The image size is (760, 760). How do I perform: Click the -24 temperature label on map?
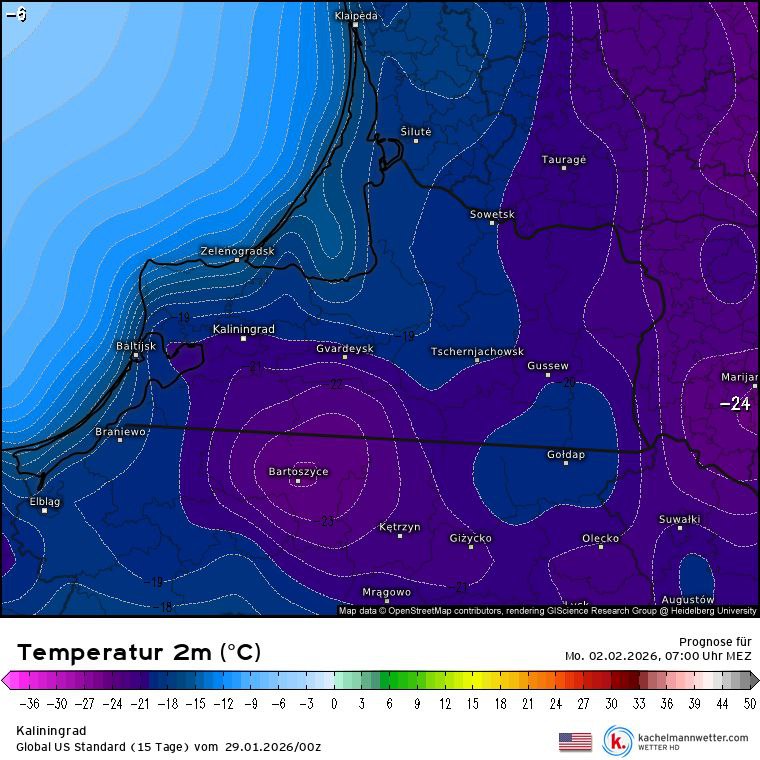[x=735, y=404]
